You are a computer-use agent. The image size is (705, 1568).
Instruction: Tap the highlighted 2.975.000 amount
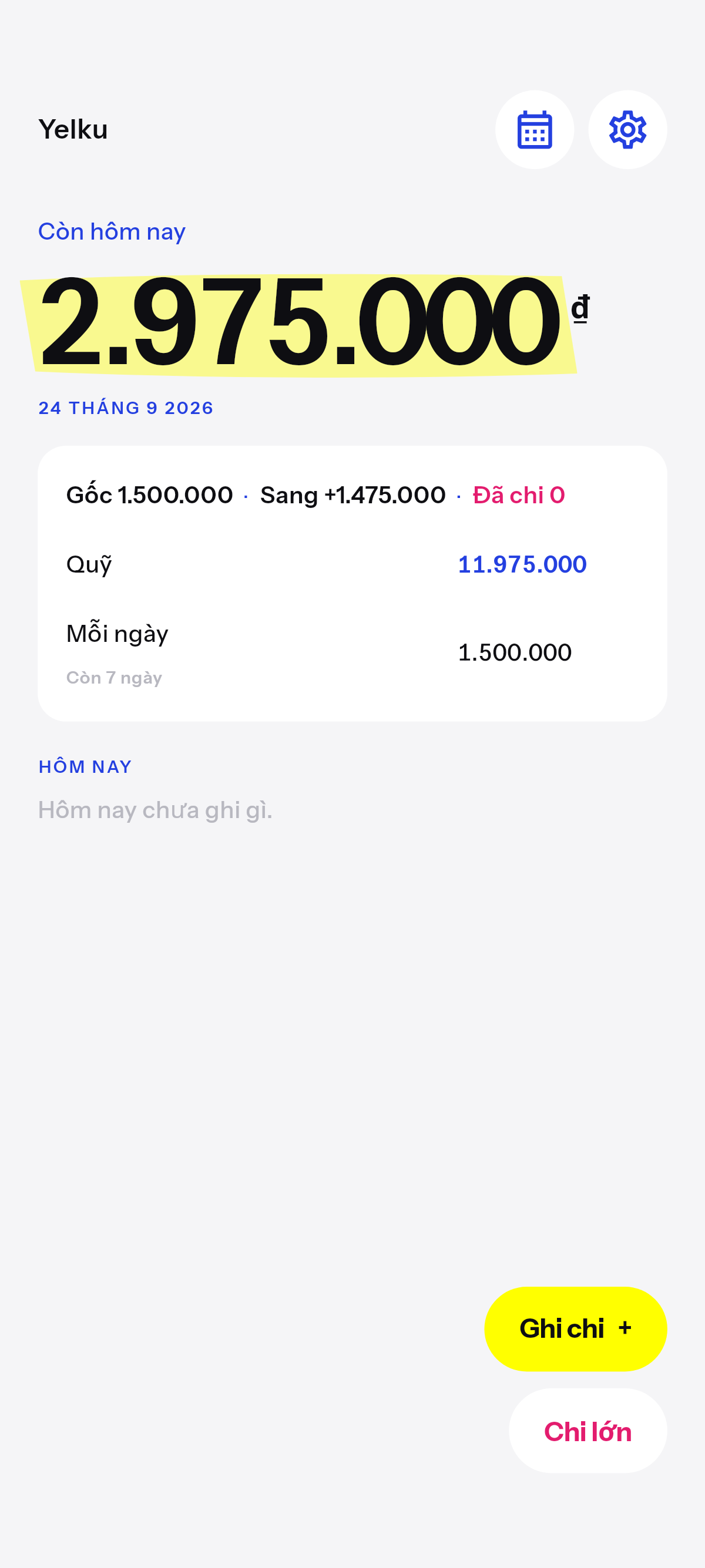tap(299, 322)
